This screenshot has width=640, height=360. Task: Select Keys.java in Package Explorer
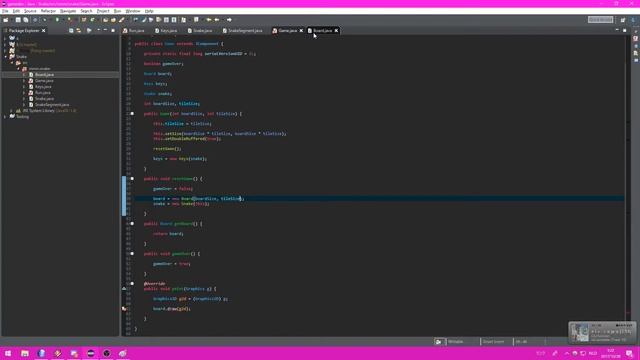click(43, 87)
